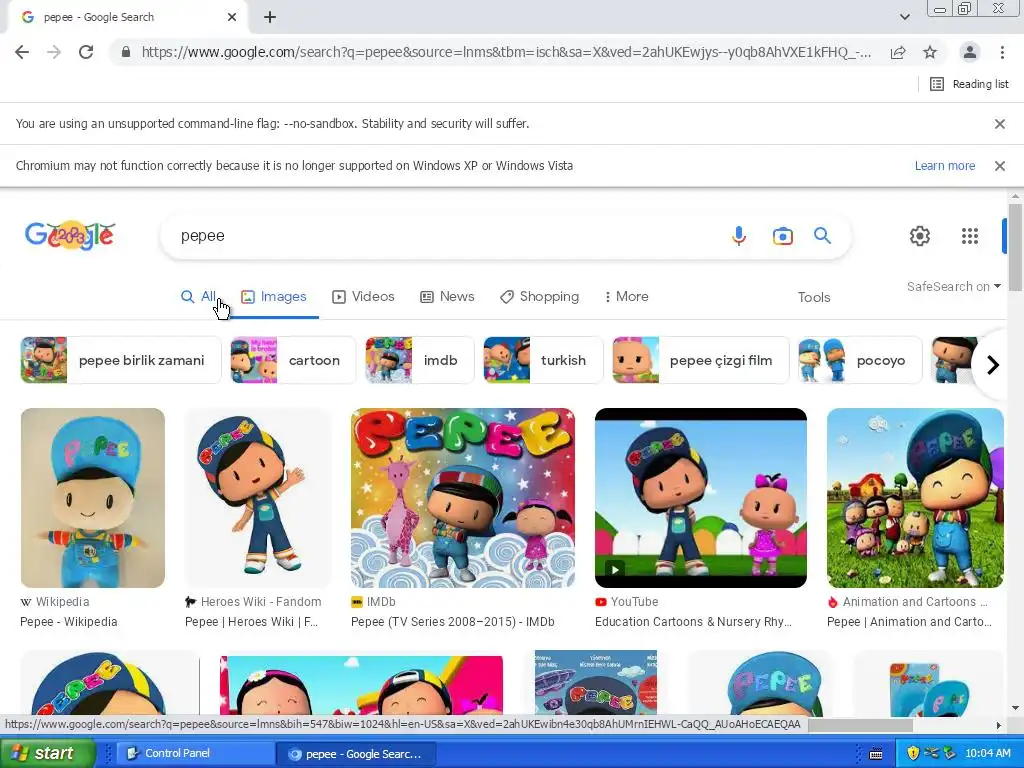Open Google quick settings gear
The image size is (1024, 768).
coord(920,236)
